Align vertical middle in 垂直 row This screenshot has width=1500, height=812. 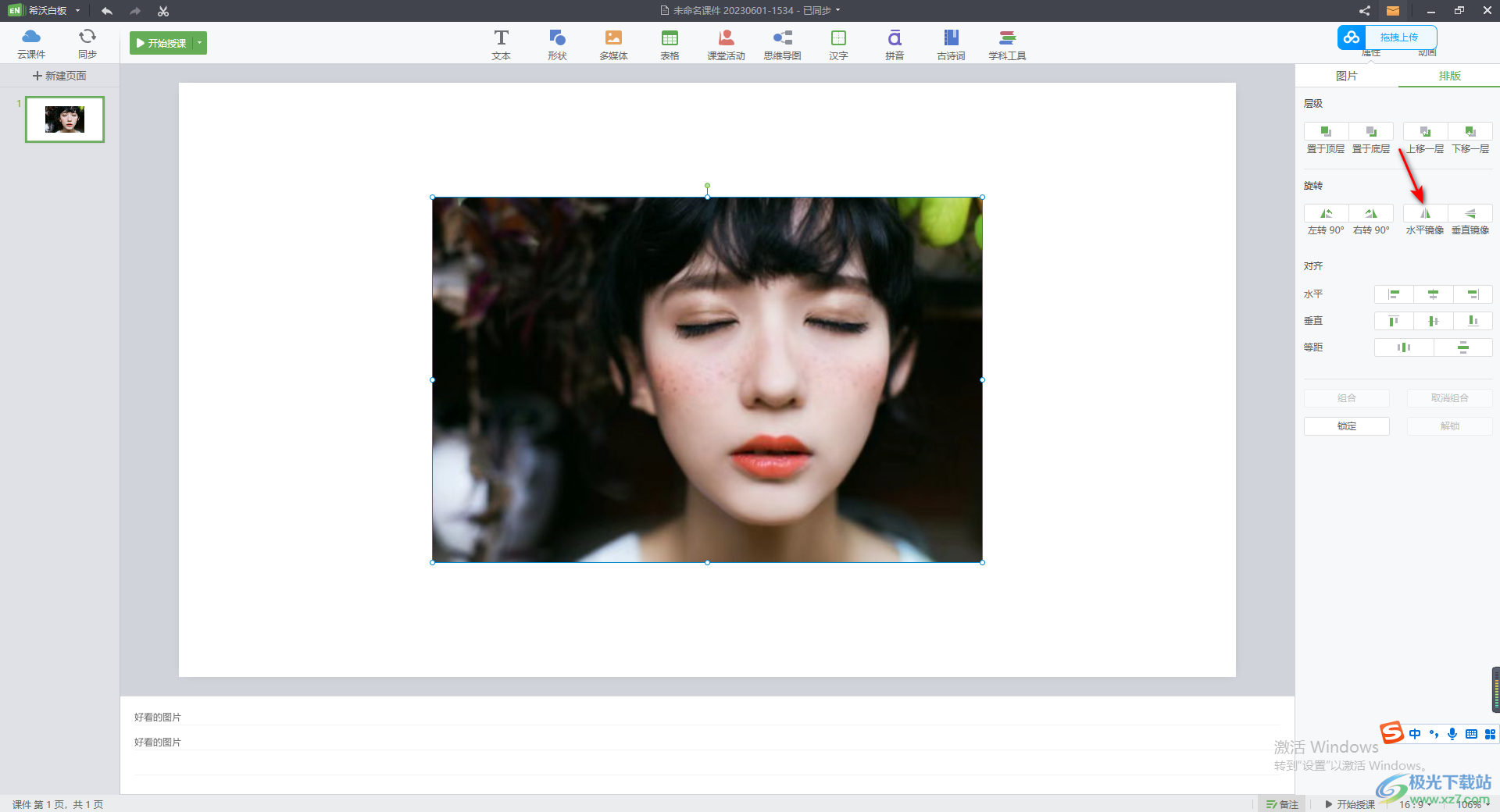[1433, 321]
